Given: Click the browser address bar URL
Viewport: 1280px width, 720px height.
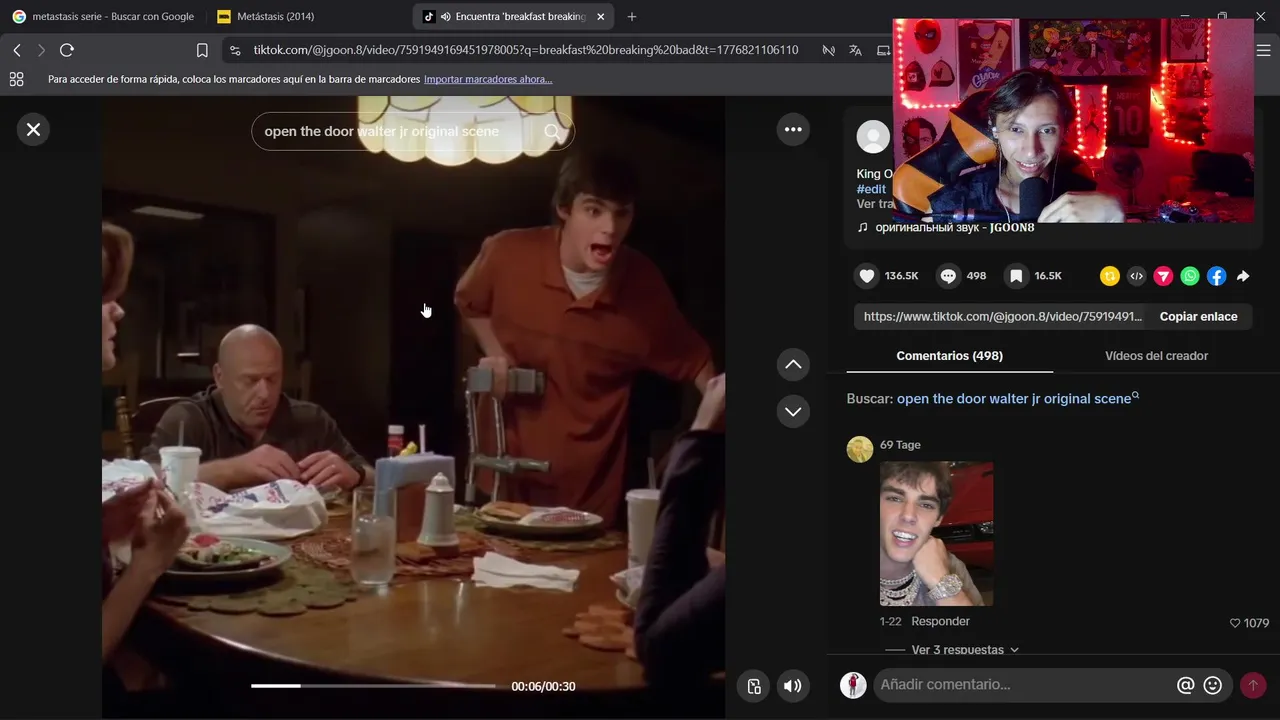Looking at the screenshot, I should click(526, 50).
